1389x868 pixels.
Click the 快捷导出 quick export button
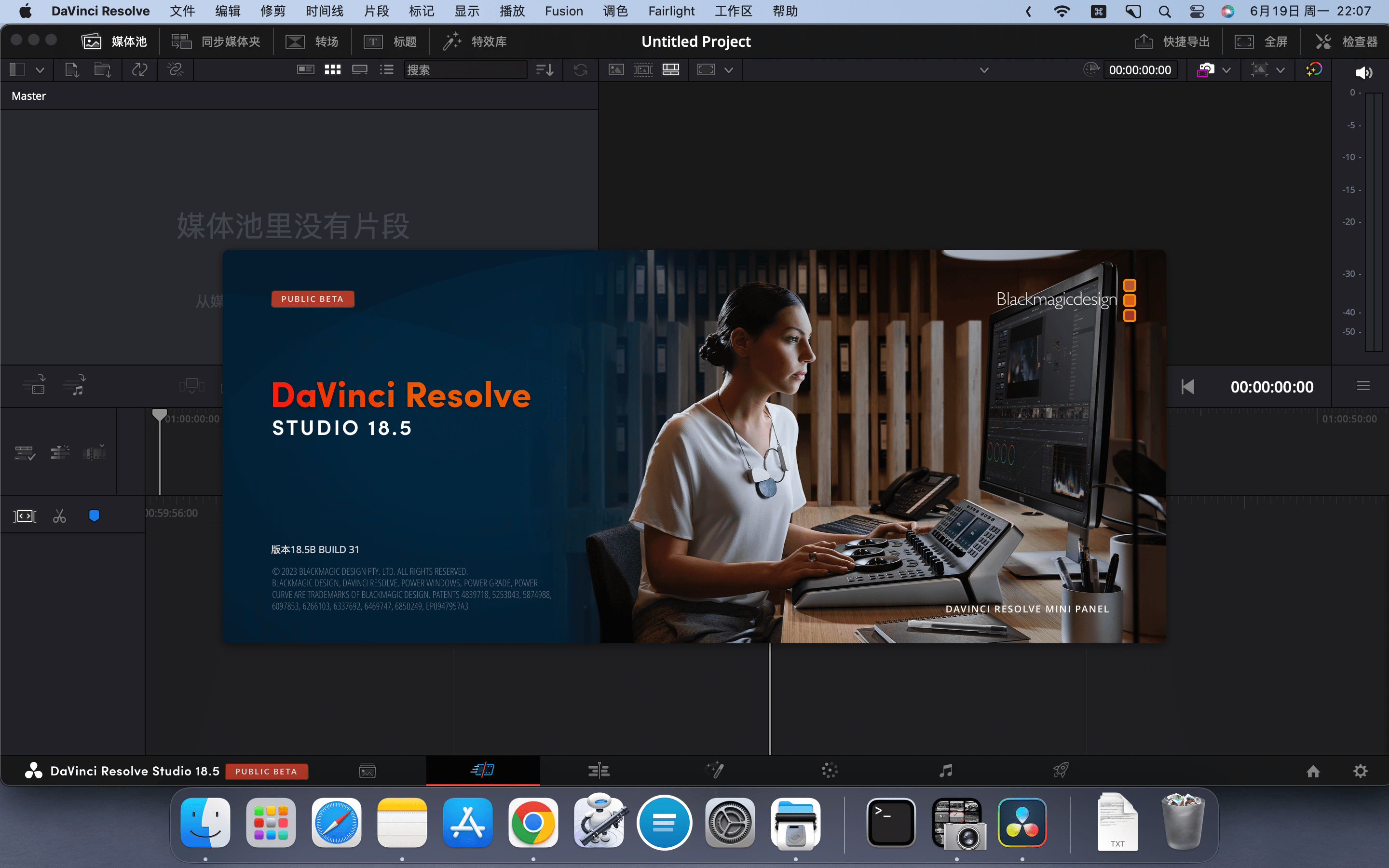pos(1172,41)
